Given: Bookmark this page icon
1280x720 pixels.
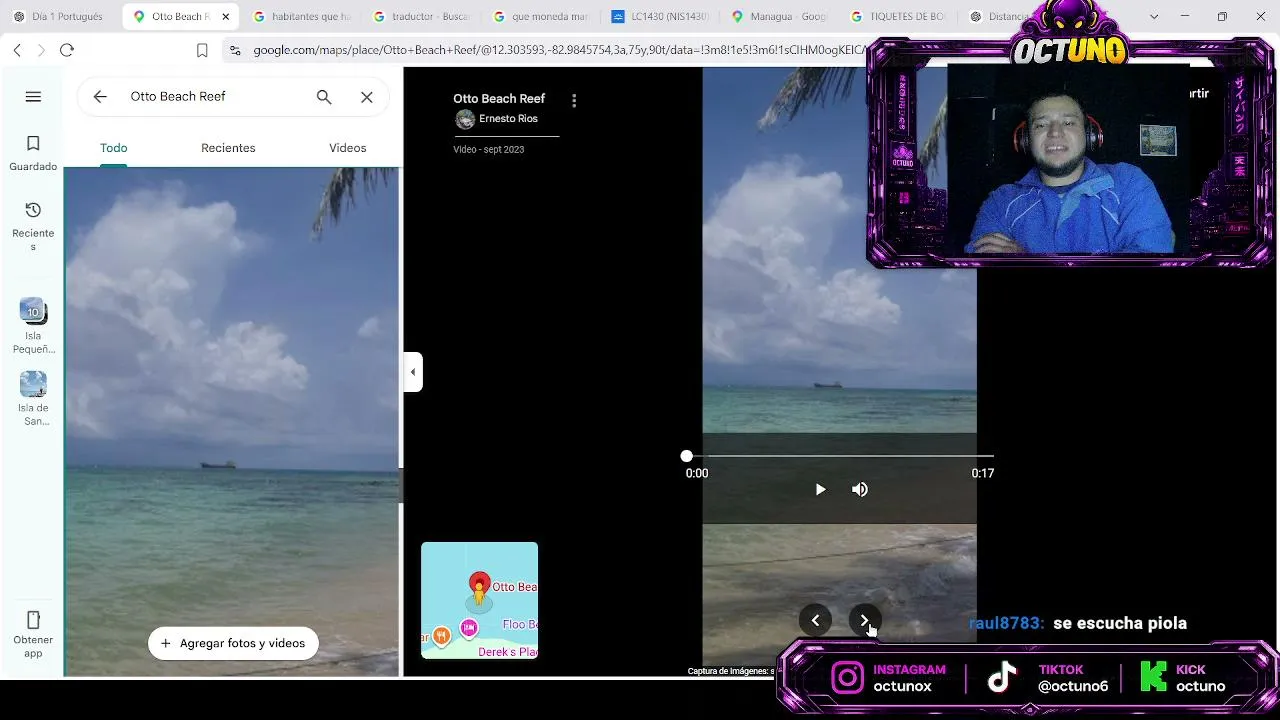Looking at the screenshot, I should pos(202,50).
